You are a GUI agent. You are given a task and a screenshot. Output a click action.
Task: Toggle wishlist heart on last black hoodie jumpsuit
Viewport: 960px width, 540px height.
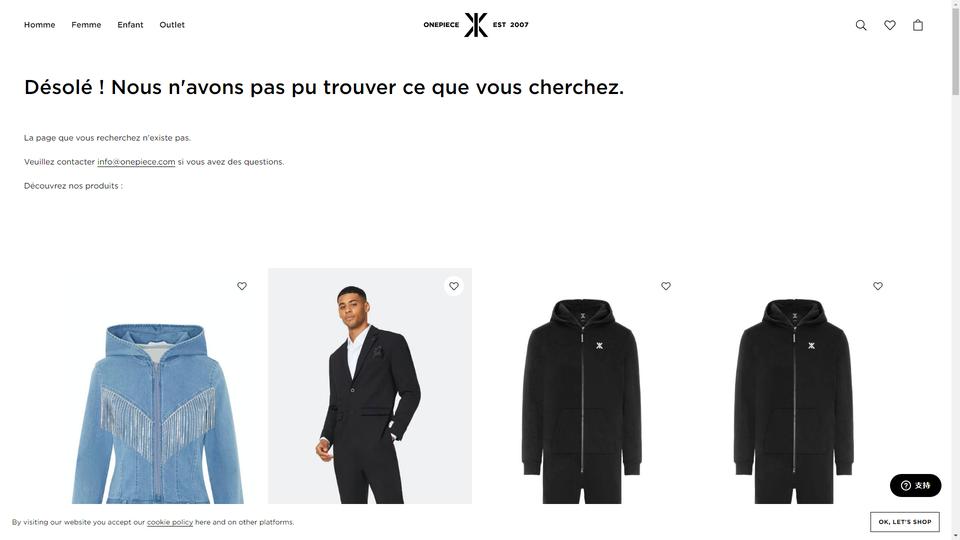(877, 286)
